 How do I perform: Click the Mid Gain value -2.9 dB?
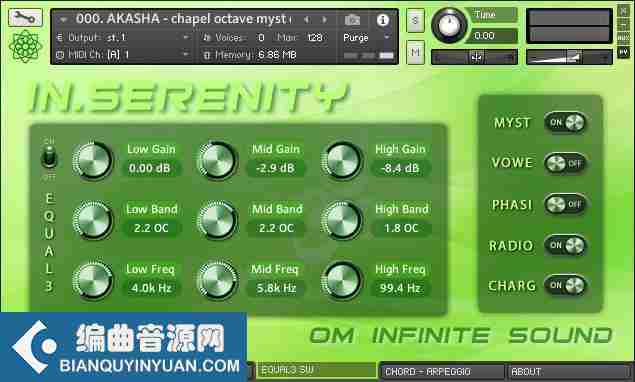click(x=275, y=168)
